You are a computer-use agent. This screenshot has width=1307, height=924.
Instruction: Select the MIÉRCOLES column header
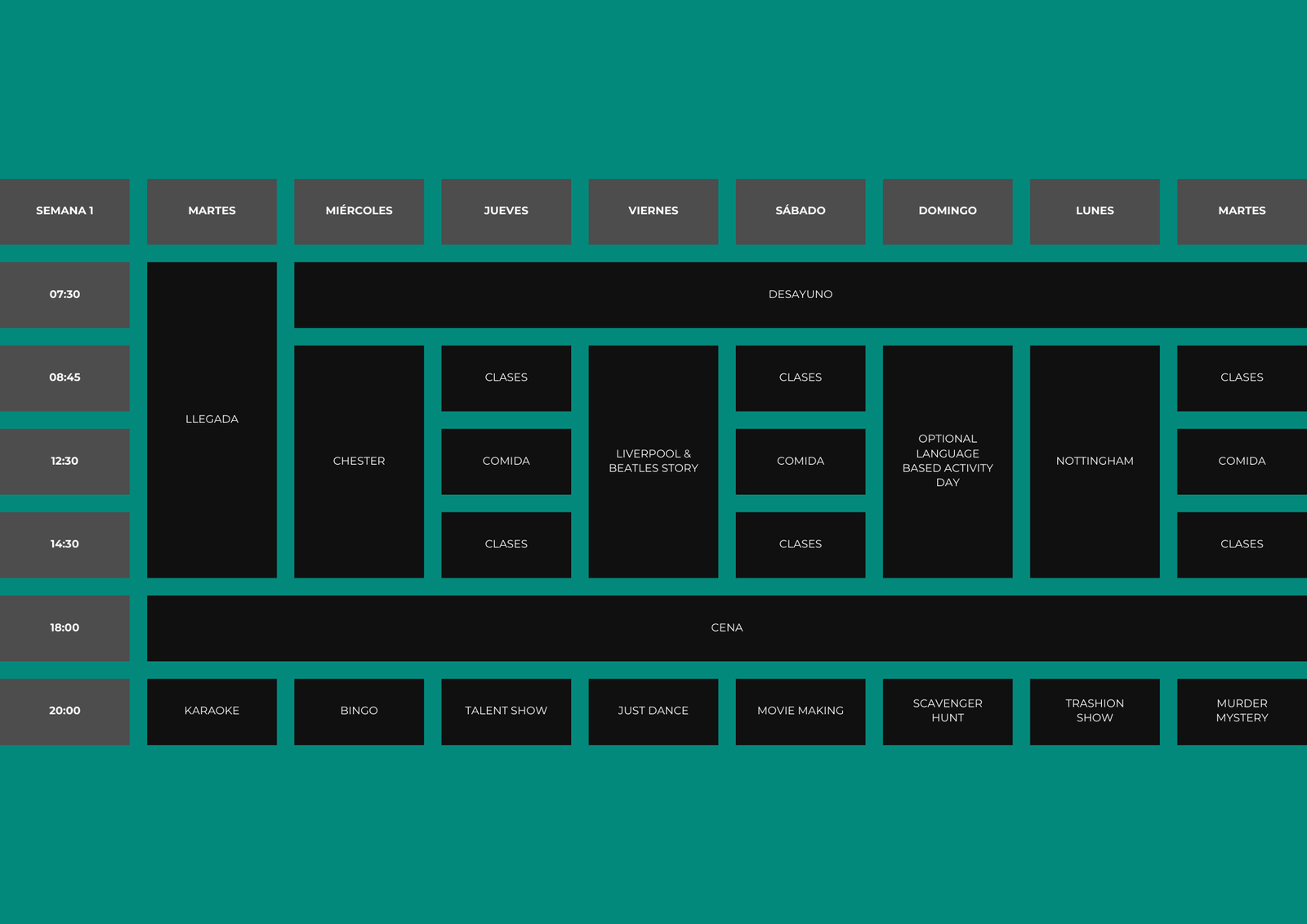[x=359, y=211]
